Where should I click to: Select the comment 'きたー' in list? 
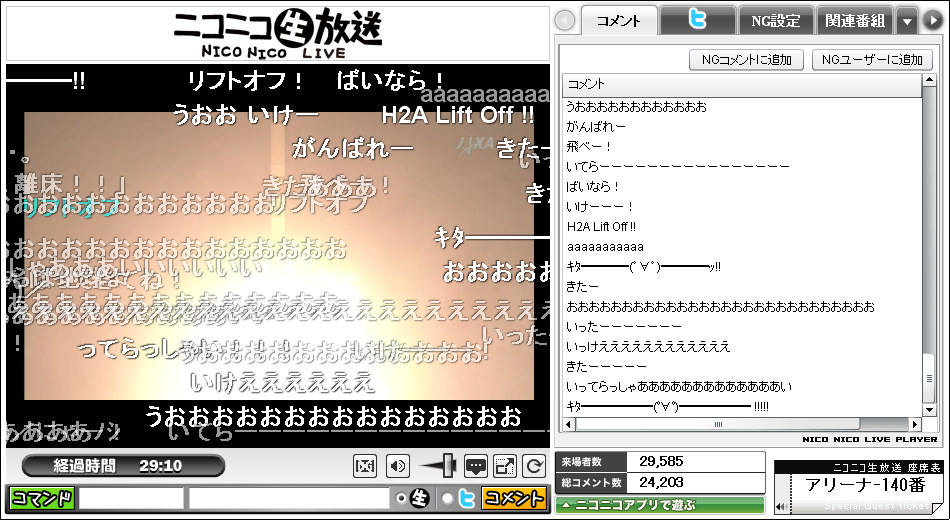pos(582,287)
